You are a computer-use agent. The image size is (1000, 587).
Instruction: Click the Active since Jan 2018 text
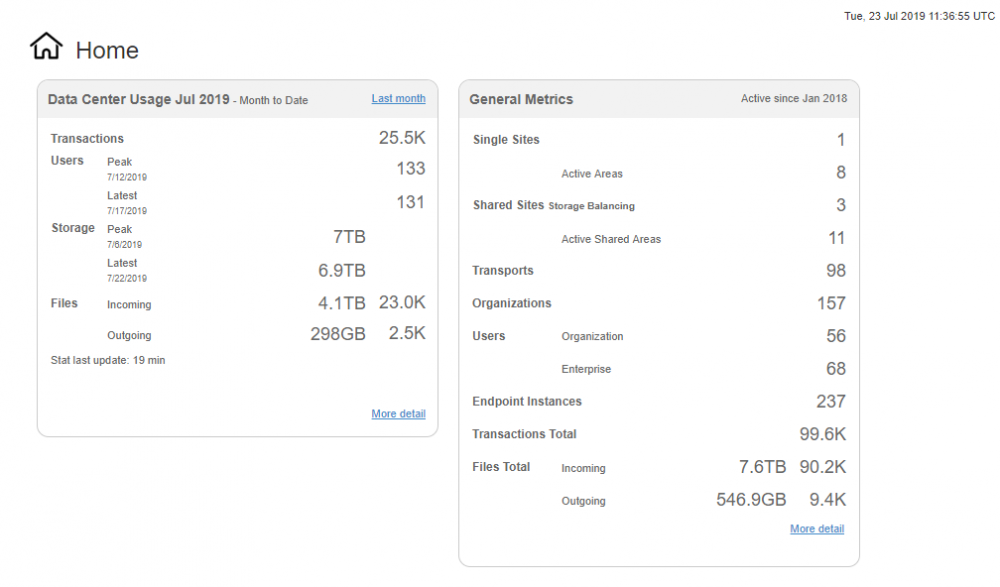pyautogui.click(x=794, y=99)
